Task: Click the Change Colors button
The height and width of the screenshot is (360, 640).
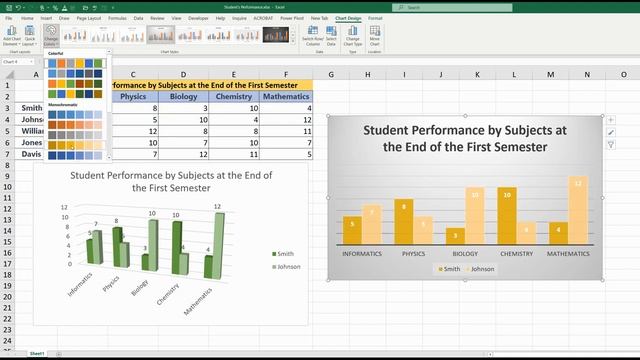Action: pyautogui.click(x=51, y=36)
